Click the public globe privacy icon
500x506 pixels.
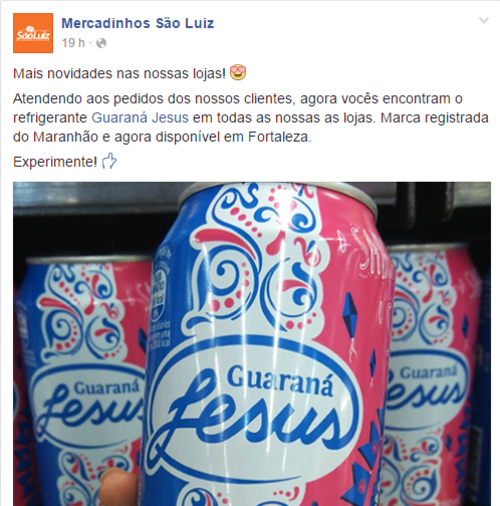[x=101, y=43]
